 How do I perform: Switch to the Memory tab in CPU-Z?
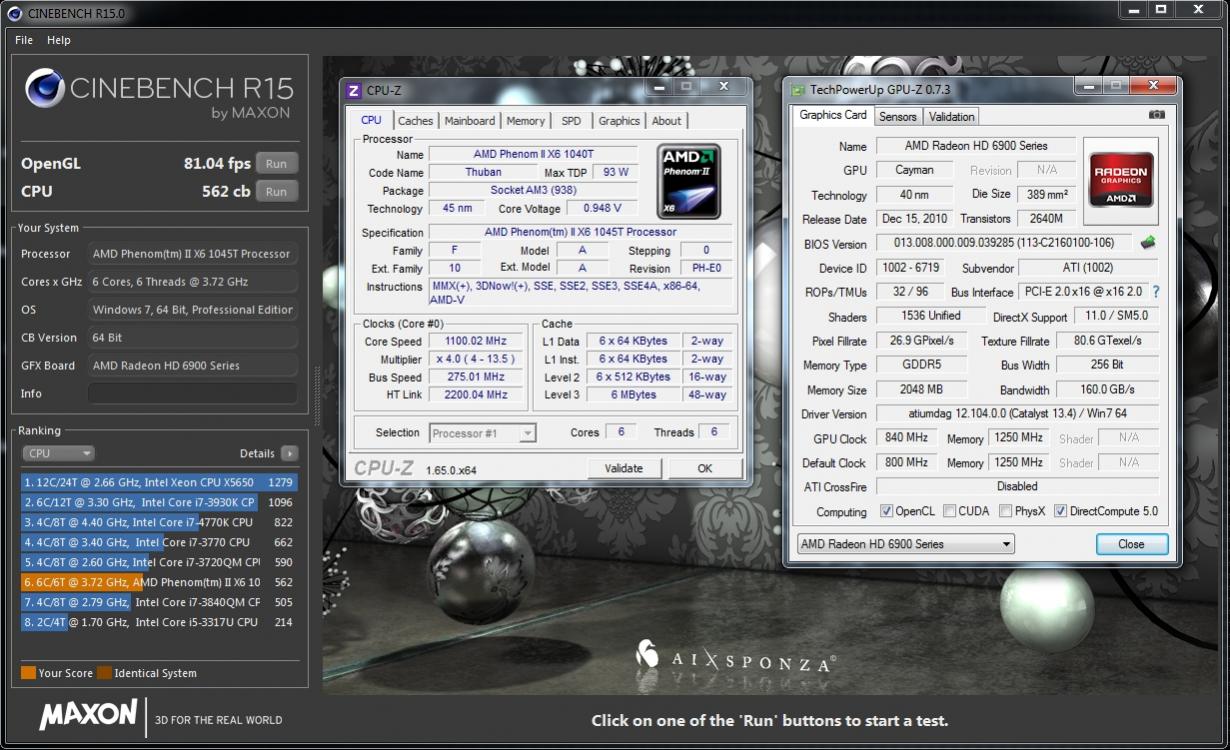click(x=526, y=121)
